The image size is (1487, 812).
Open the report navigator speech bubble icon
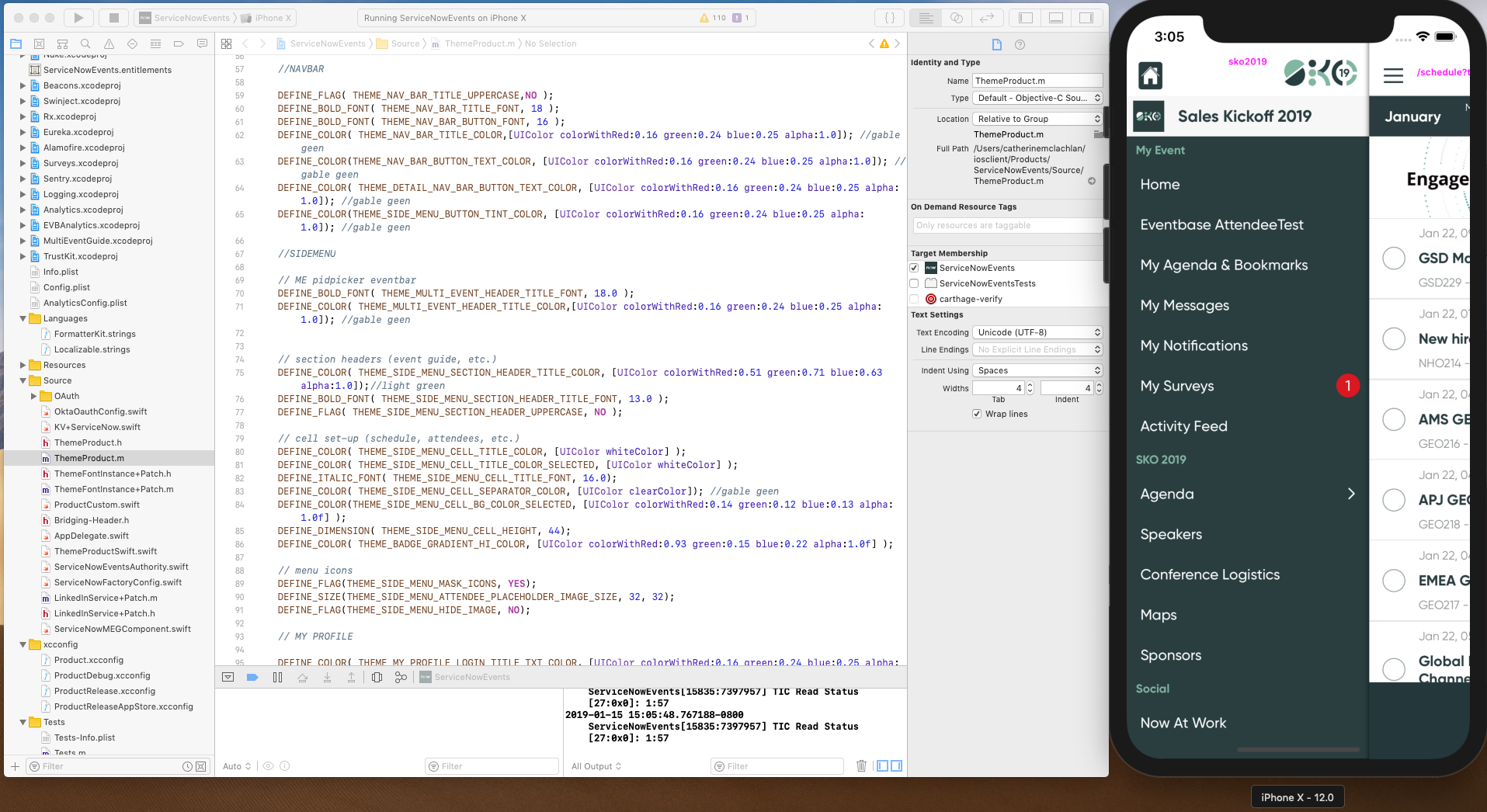(x=202, y=43)
